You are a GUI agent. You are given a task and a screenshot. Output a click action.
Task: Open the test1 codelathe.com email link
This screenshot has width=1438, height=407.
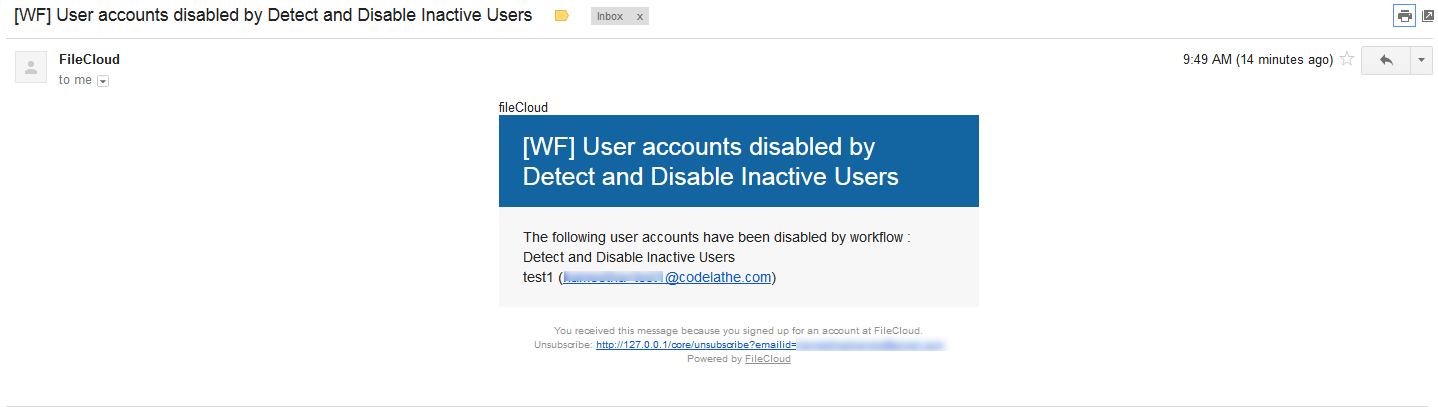[667, 277]
